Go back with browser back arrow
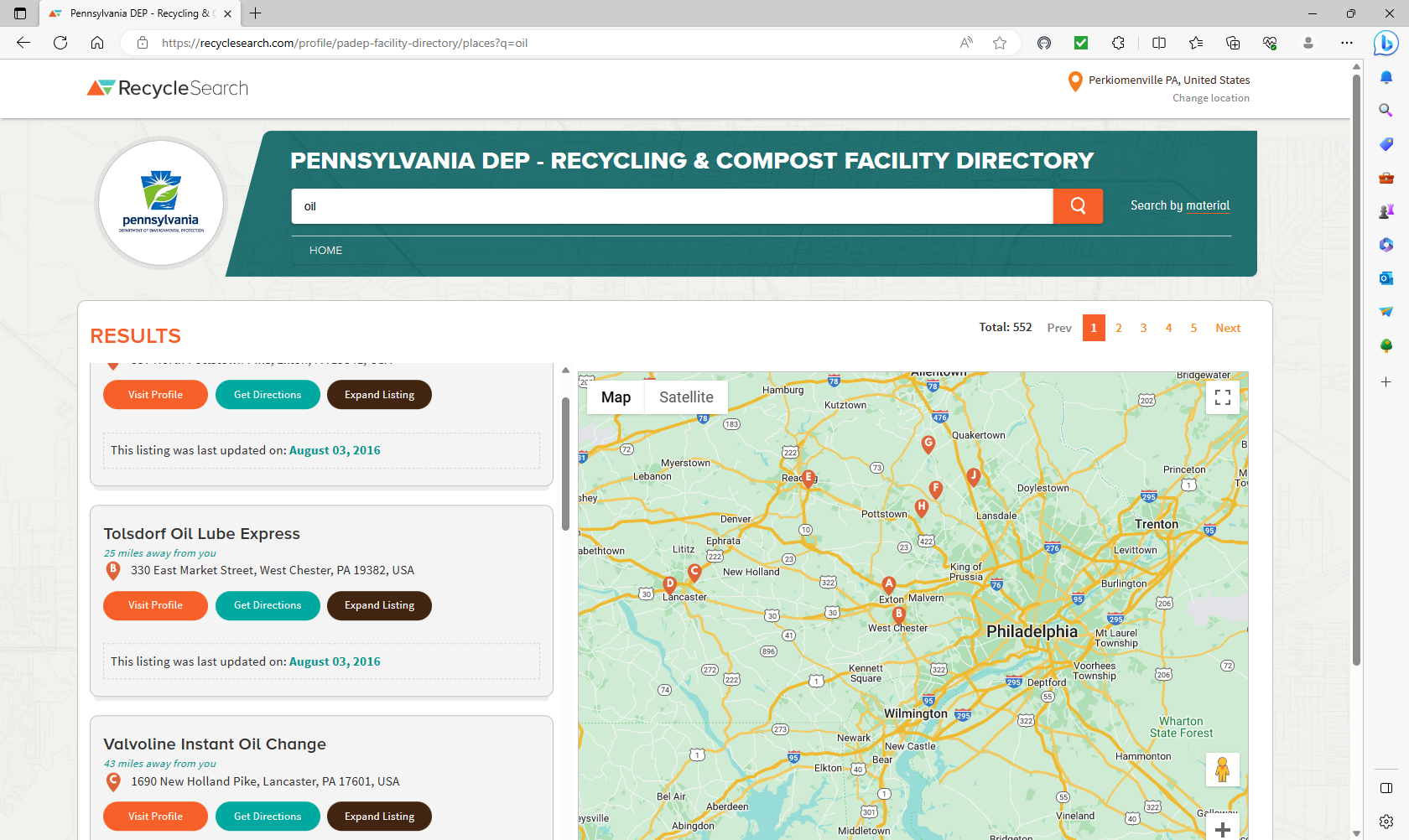Image resolution: width=1409 pixels, height=840 pixels. 23,43
